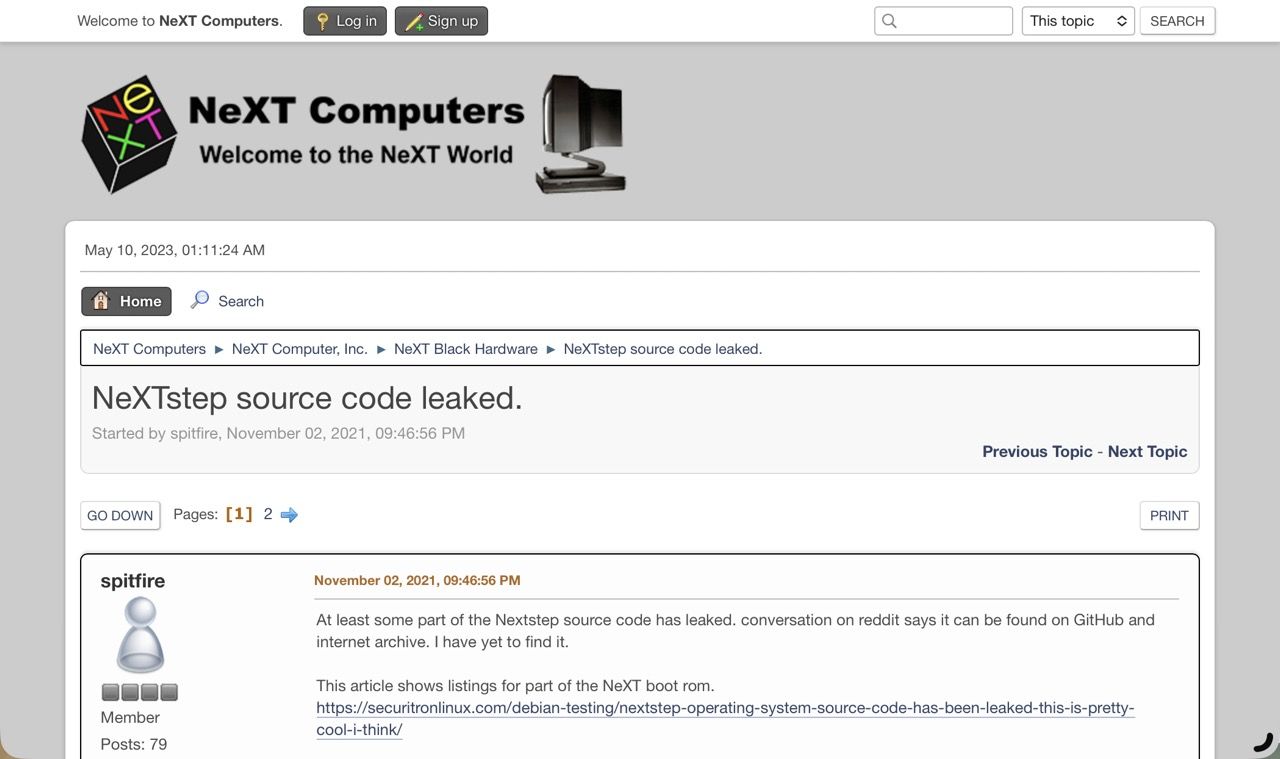
Task: Click the 'Posts: 79' text
Action: (134, 744)
